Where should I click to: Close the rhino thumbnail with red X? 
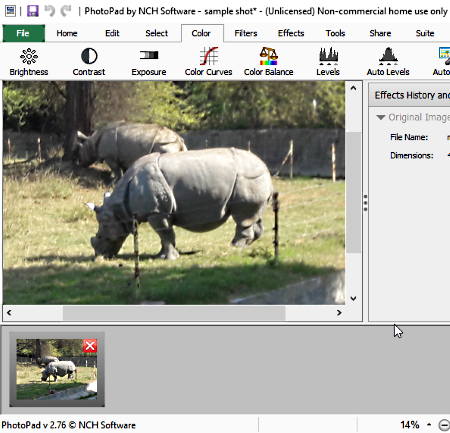[90, 346]
